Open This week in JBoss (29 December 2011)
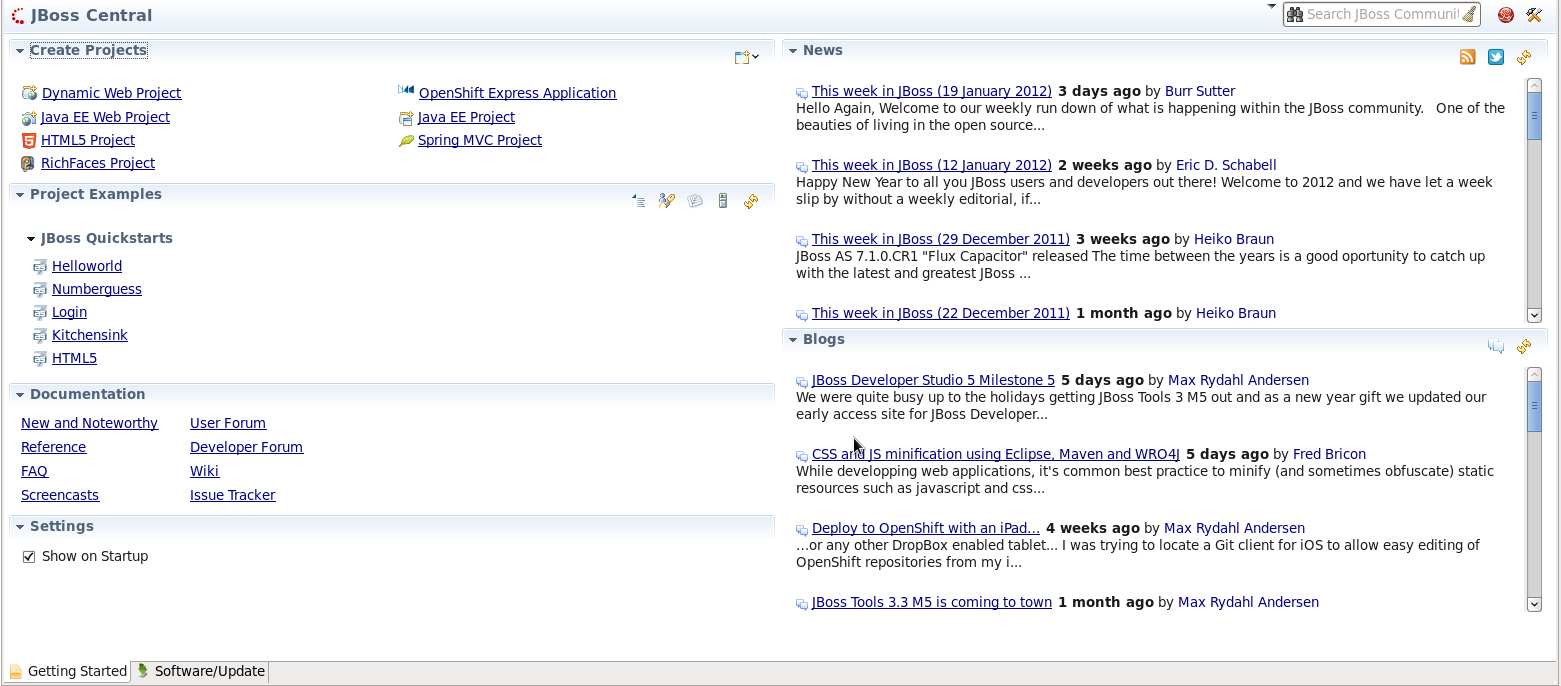 [941, 239]
